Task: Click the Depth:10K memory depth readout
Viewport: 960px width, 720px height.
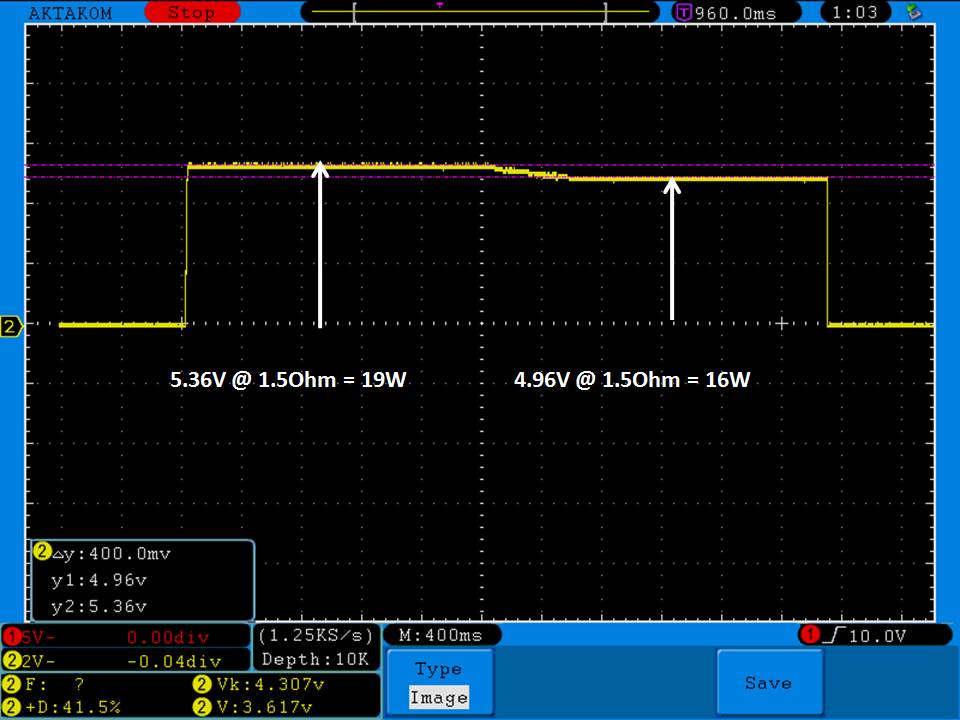Action: [315, 659]
